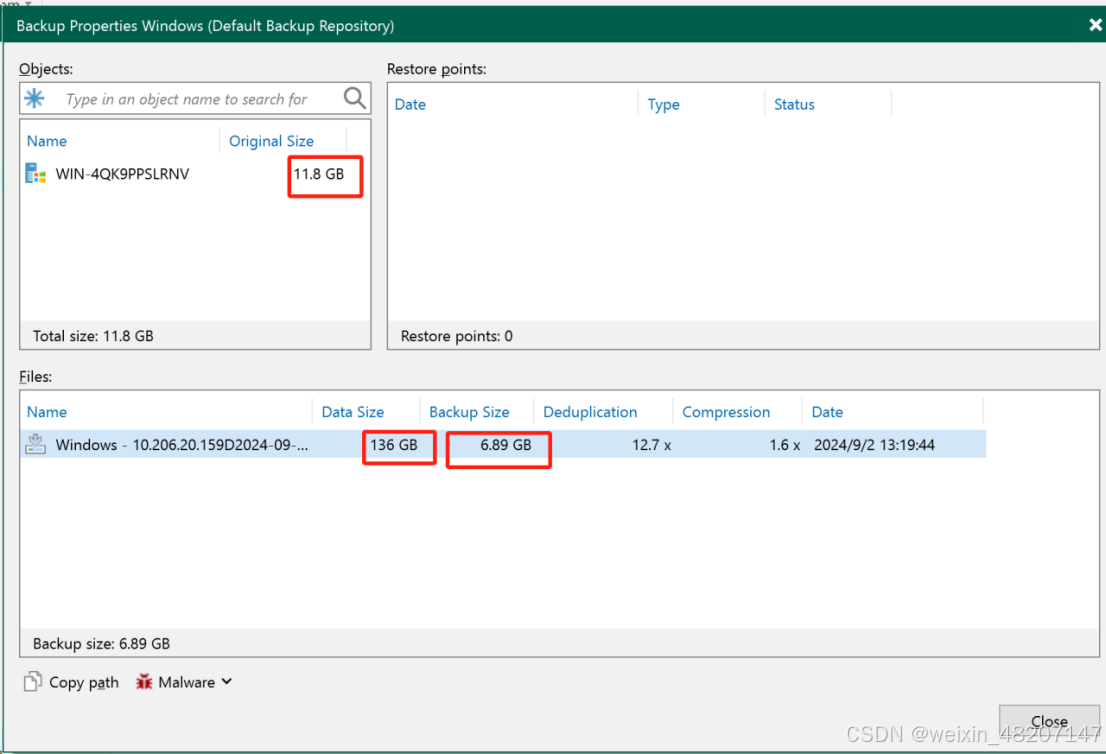Sort files by Deduplication column
1106x754 pixels.
[x=590, y=412]
